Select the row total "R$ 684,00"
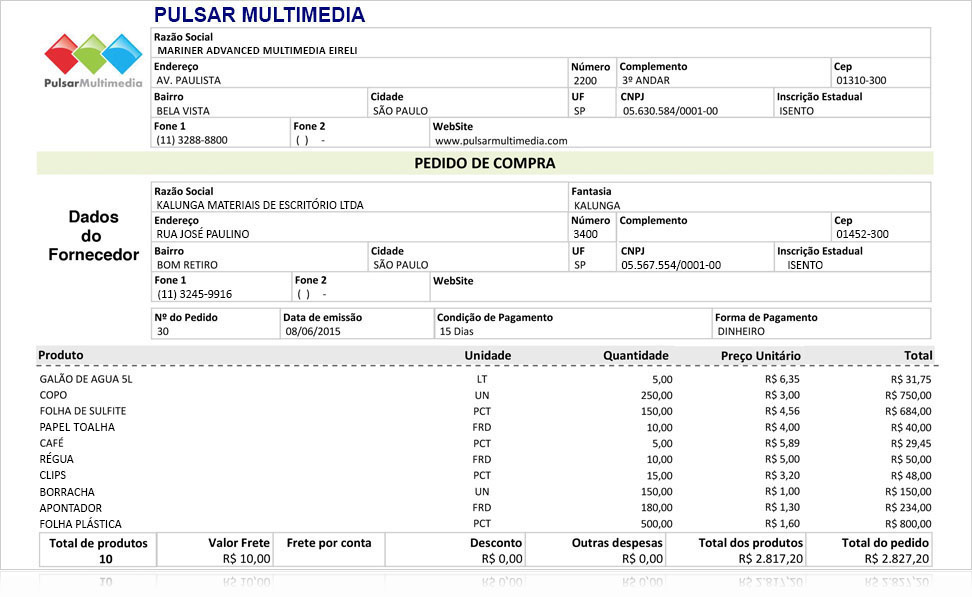 click(908, 412)
